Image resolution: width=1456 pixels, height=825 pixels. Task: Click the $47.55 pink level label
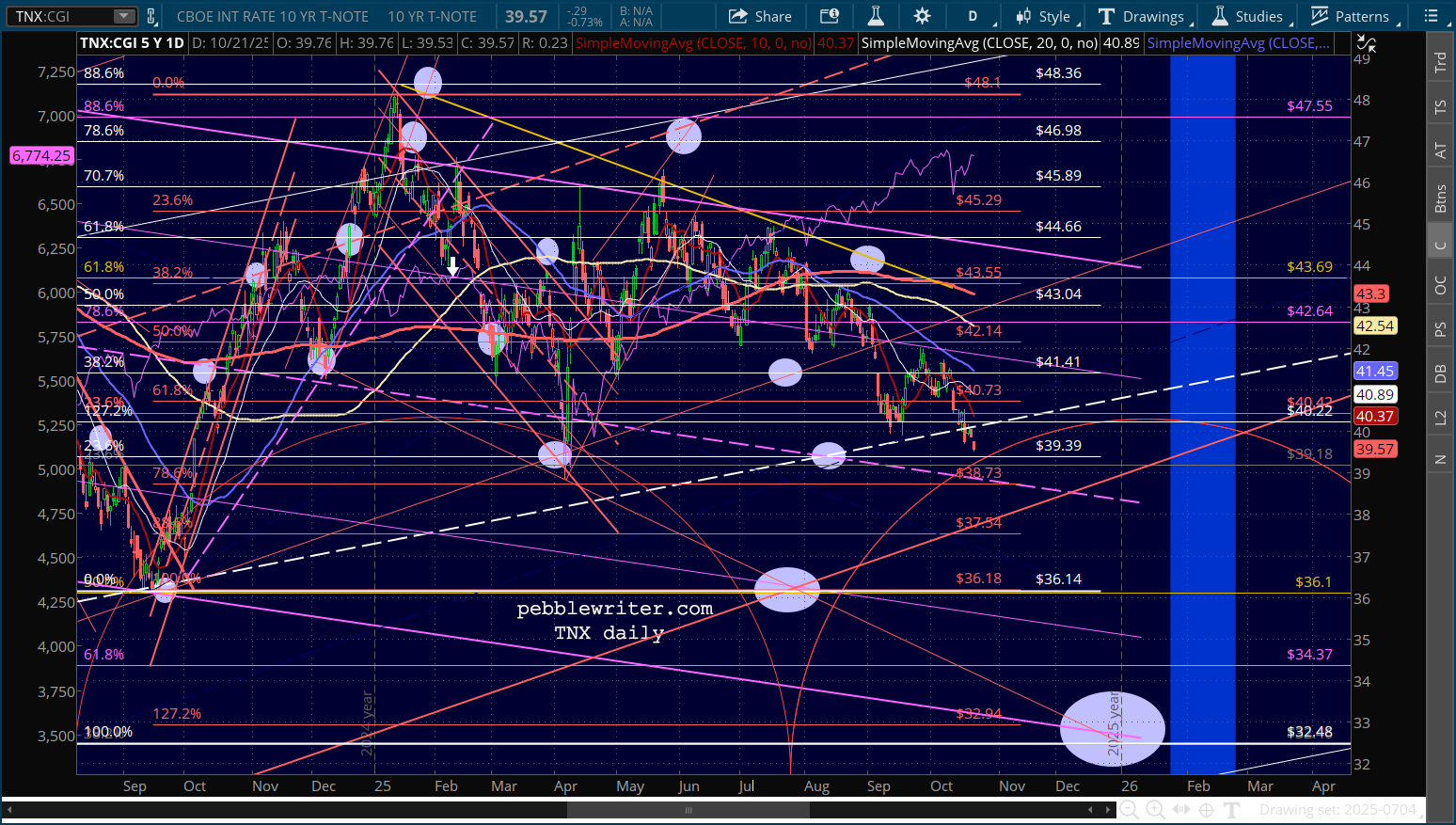[1309, 105]
